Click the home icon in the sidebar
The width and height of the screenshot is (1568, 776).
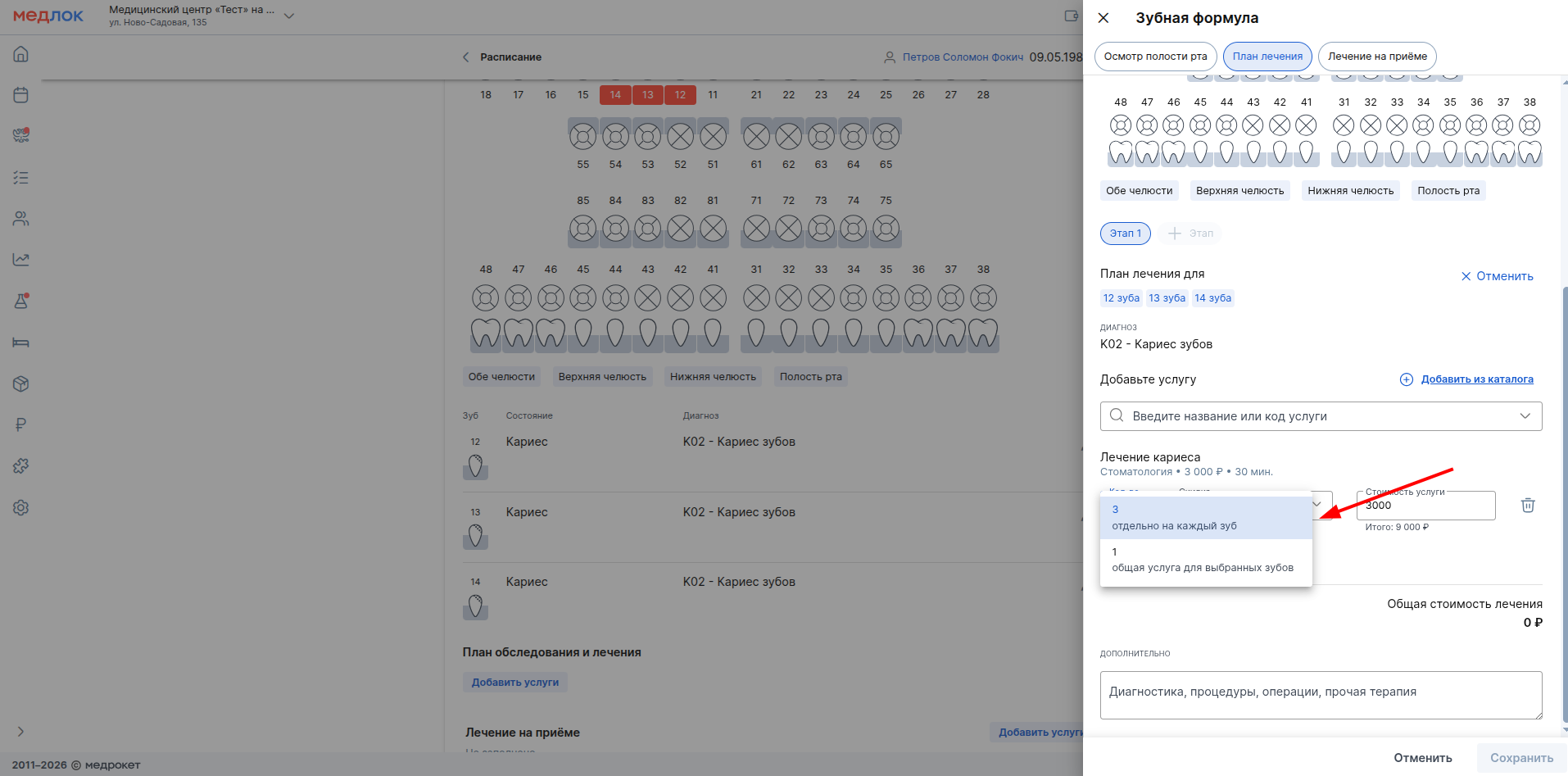[x=21, y=54]
